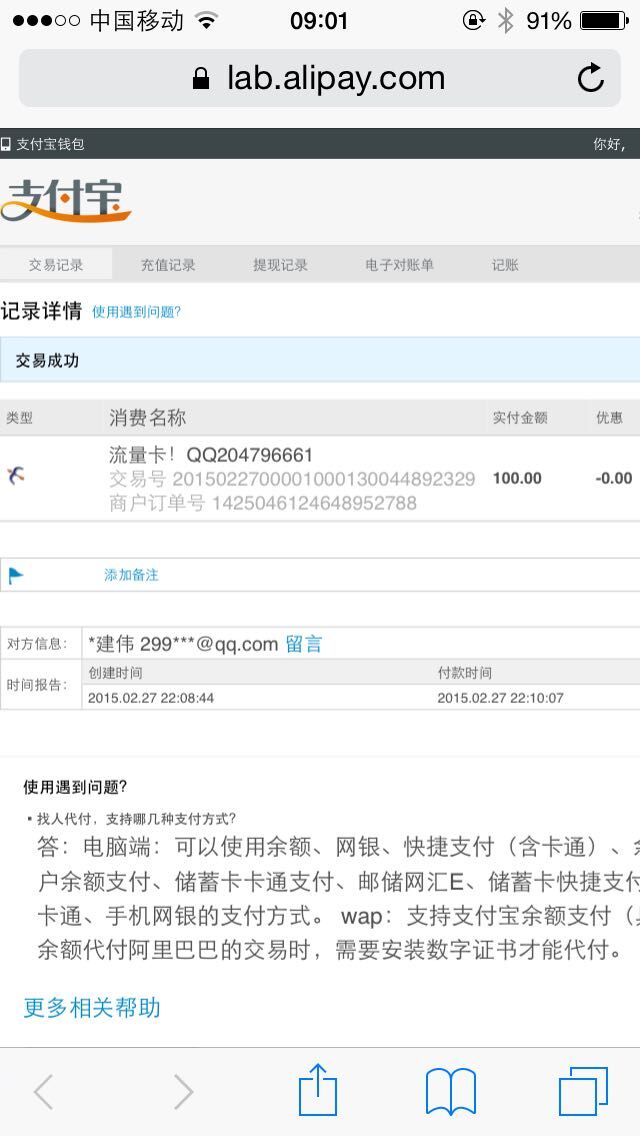Select the 交易记录 tab
This screenshot has height=1136, width=640.
[56, 265]
